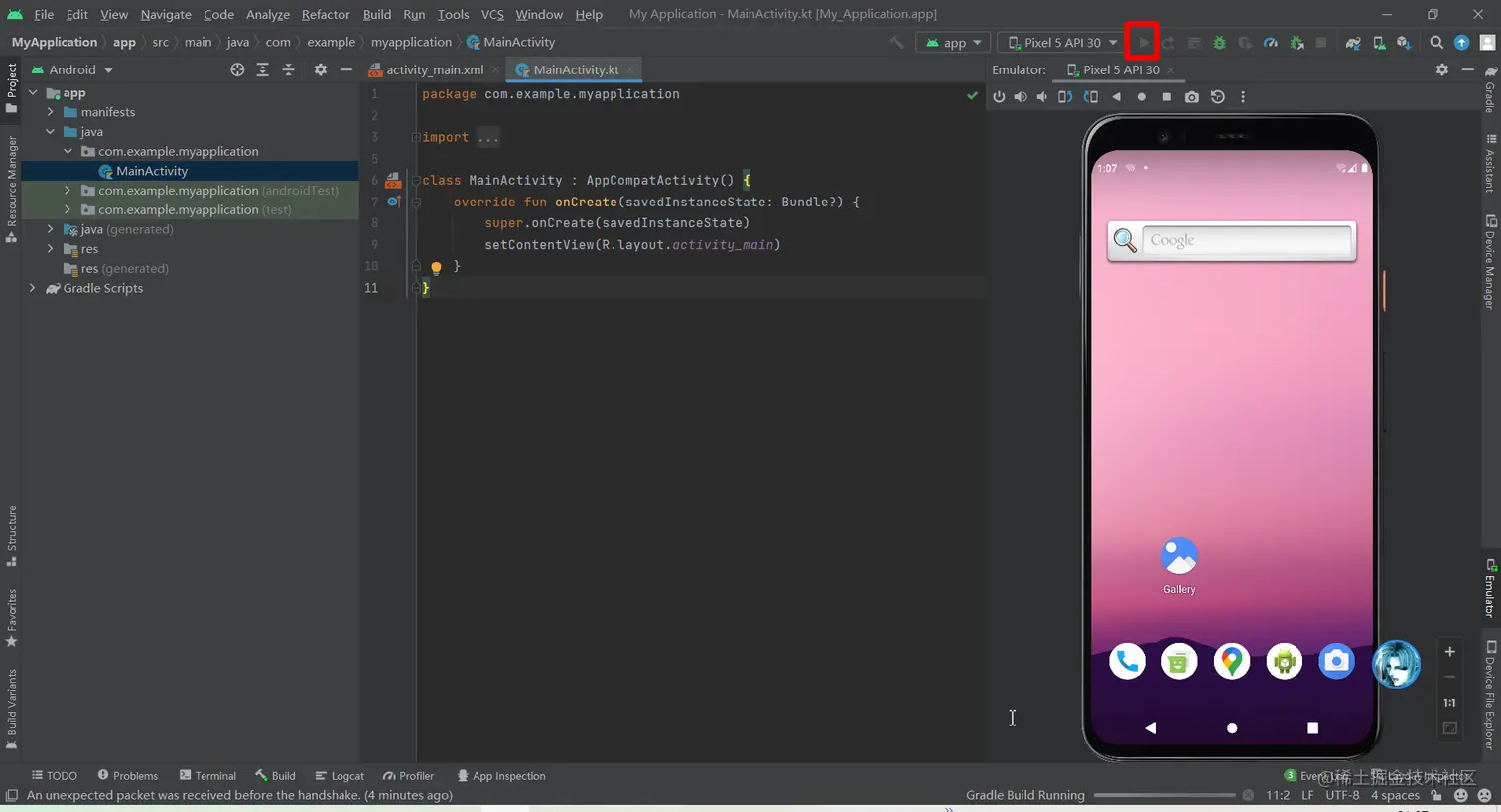Screen dimensions: 1501x812
Task: Expand the manifests folder
Action: pos(51,112)
